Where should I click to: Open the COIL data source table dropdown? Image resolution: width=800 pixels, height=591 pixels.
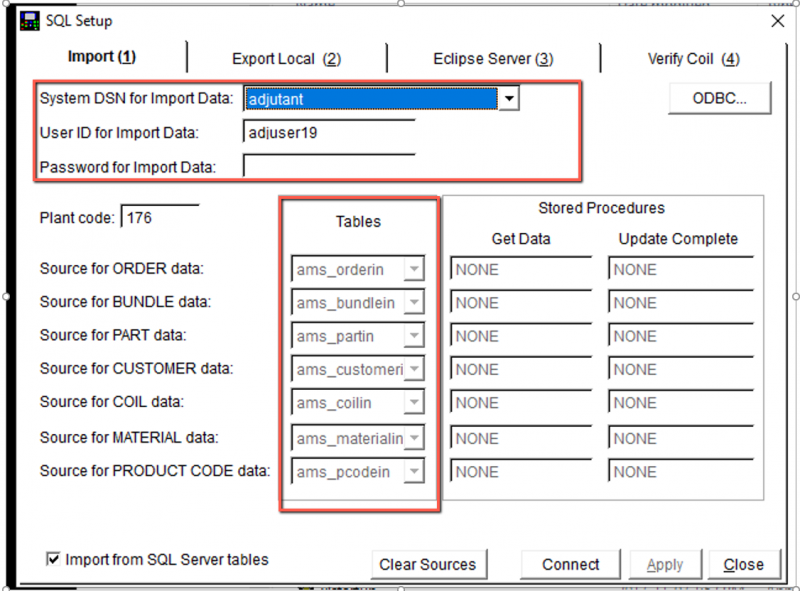[x=413, y=403]
